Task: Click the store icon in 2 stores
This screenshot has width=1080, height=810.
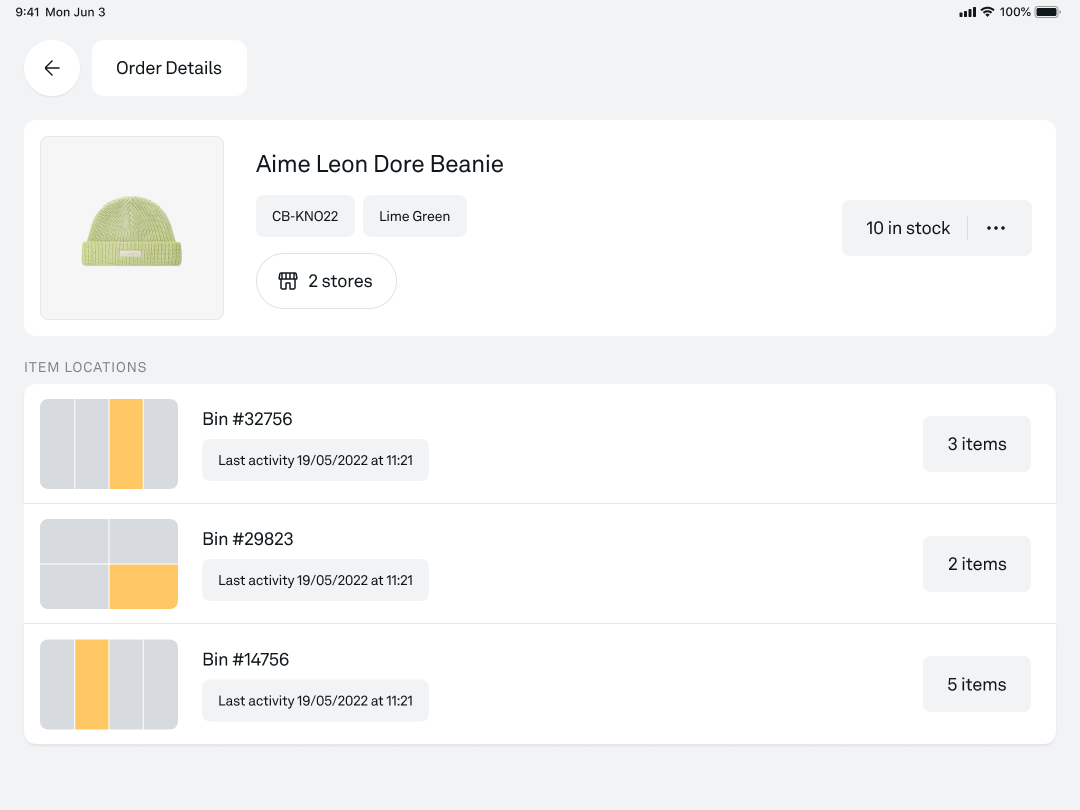Action: pyautogui.click(x=288, y=281)
